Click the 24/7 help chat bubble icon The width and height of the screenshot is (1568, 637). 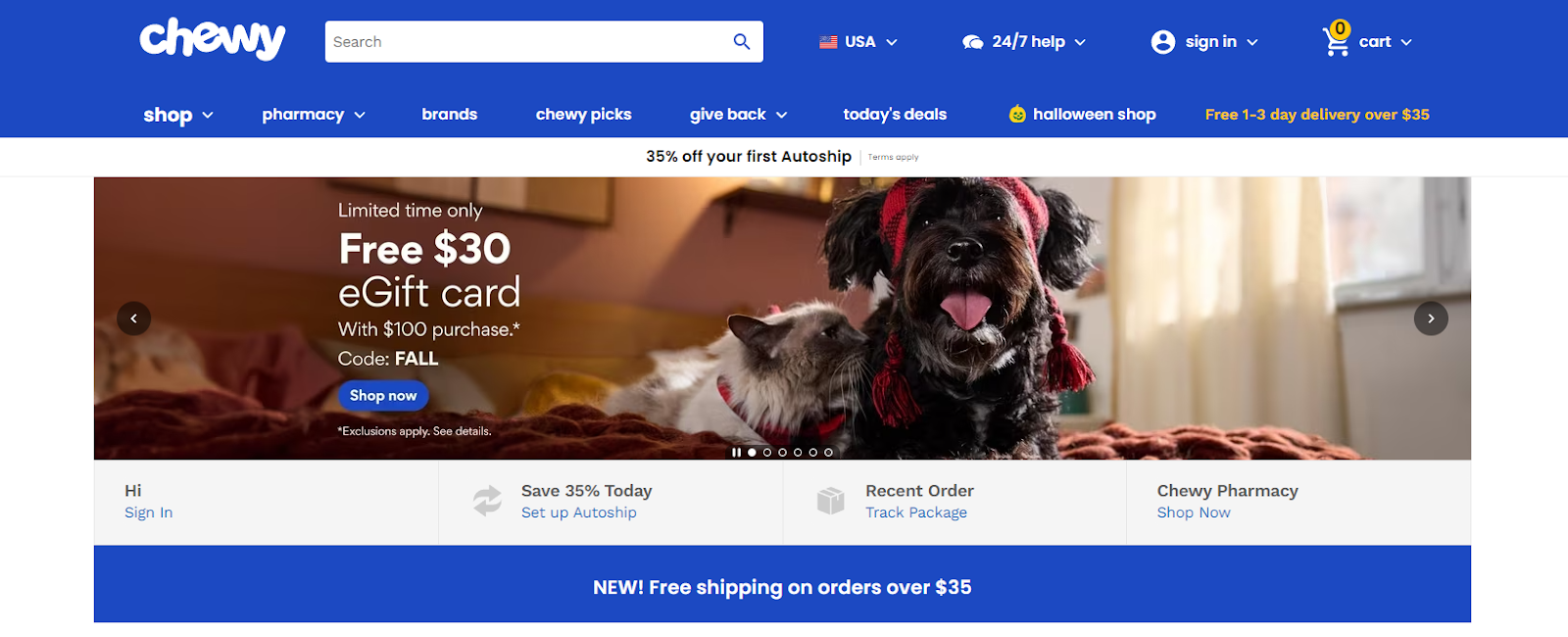(973, 42)
